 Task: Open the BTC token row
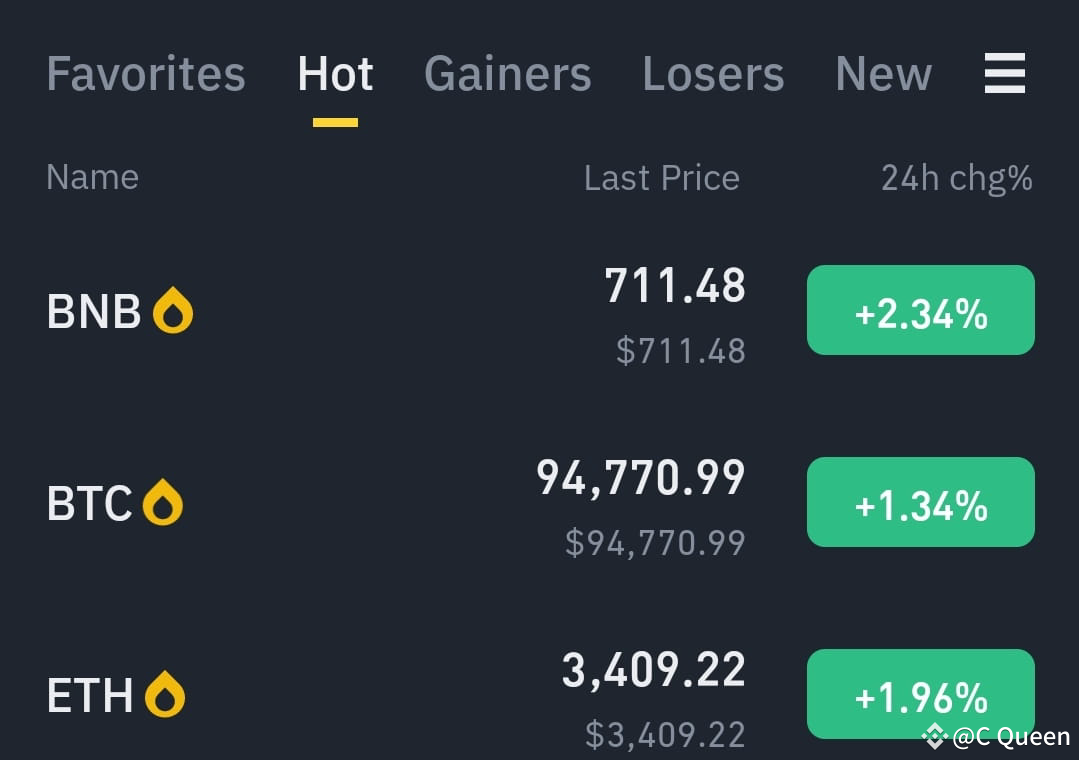(90, 502)
